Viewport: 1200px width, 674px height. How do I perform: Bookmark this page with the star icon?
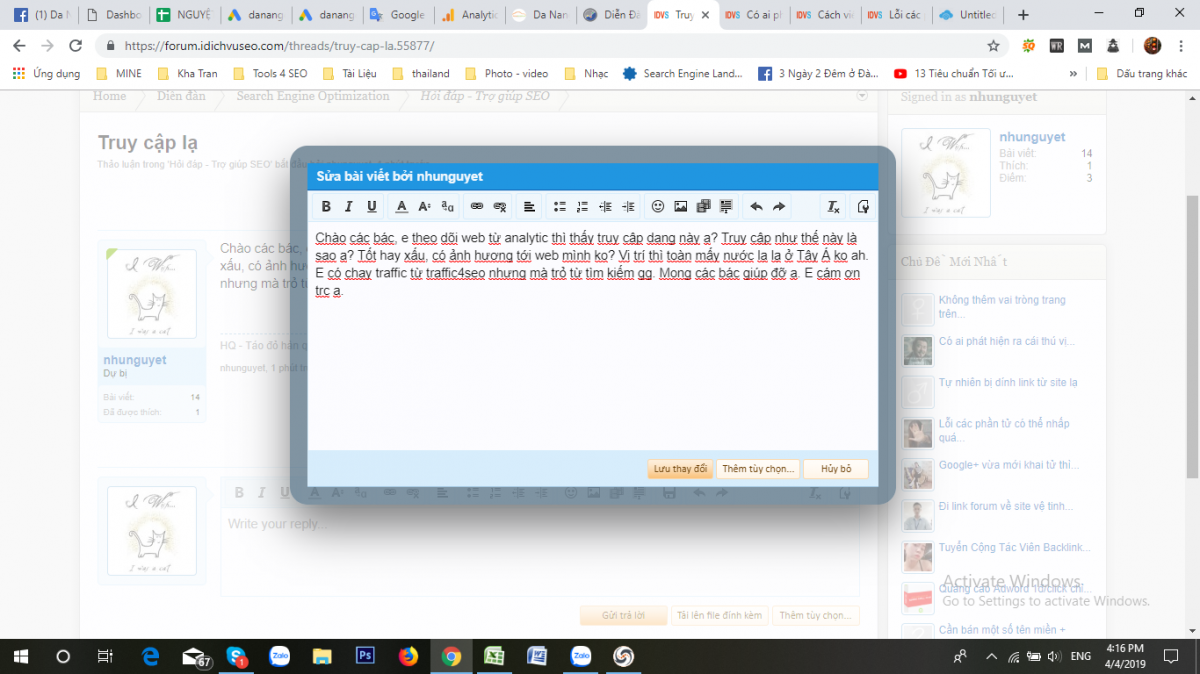993,46
